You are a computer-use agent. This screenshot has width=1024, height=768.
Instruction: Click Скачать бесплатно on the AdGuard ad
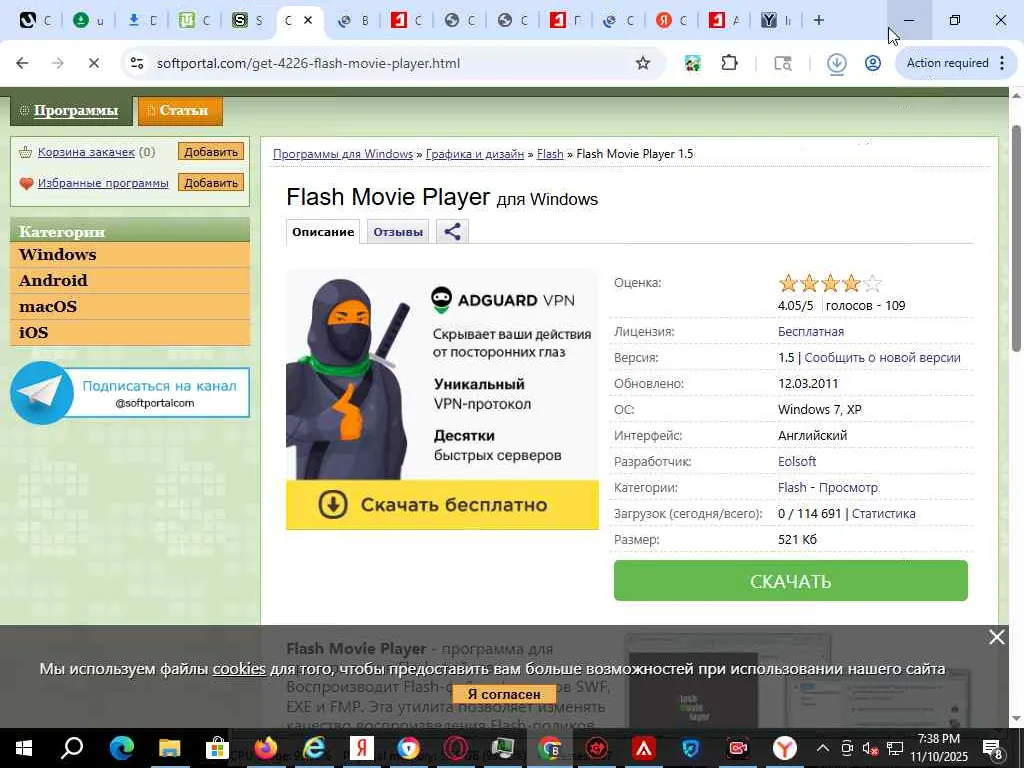442,505
